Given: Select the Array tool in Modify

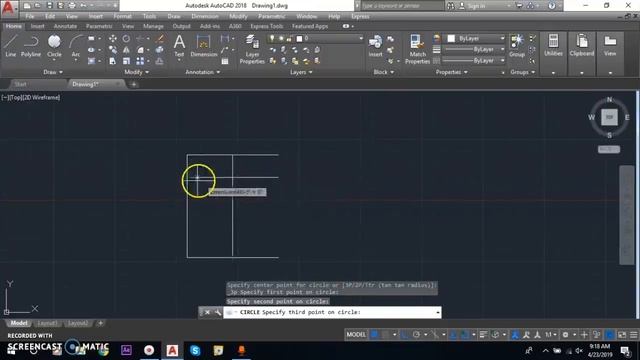Looking at the screenshot, I should (x=140, y=61).
